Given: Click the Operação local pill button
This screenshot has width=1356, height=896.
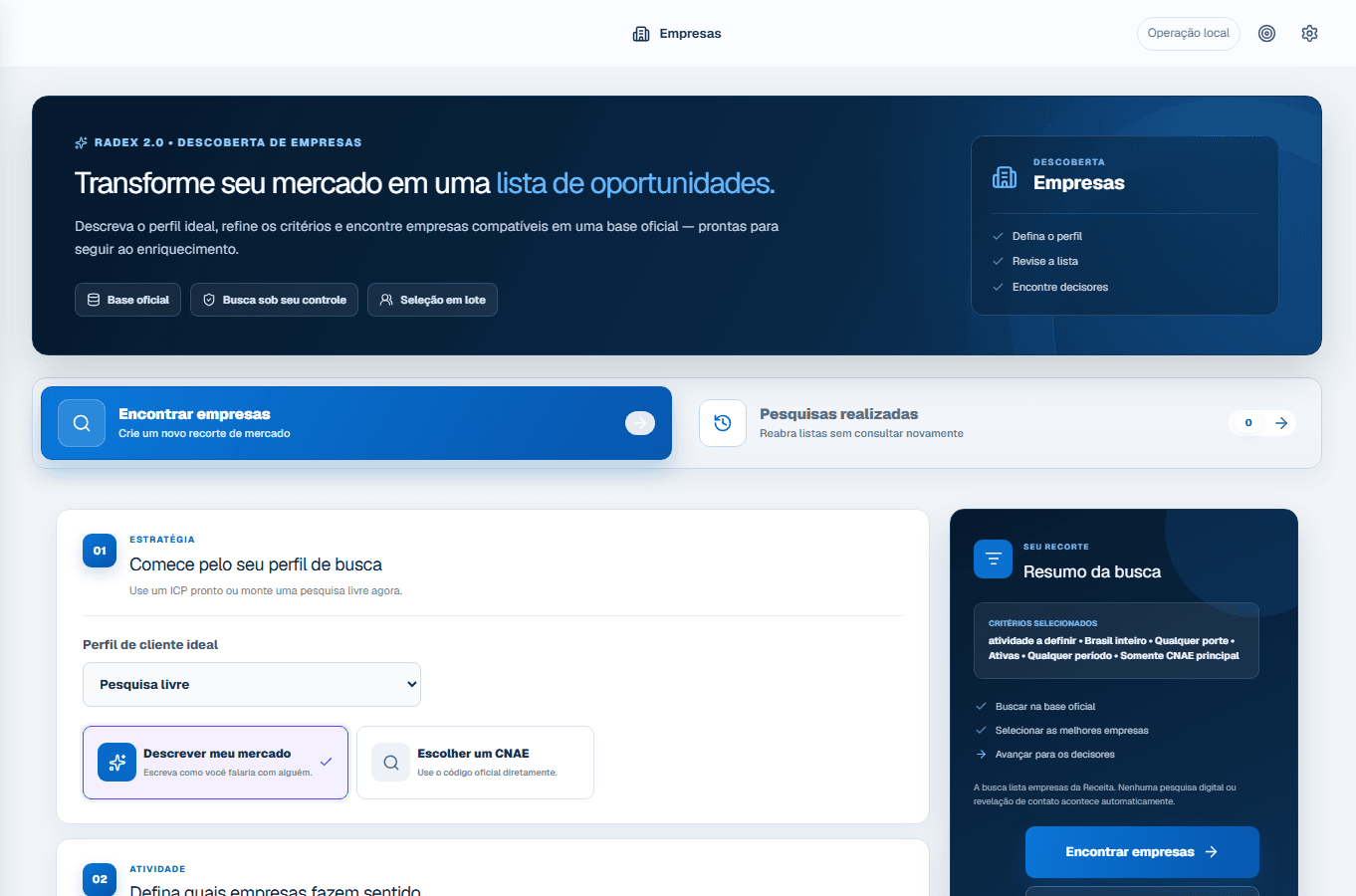Looking at the screenshot, I should click(x=1188, y=33).
